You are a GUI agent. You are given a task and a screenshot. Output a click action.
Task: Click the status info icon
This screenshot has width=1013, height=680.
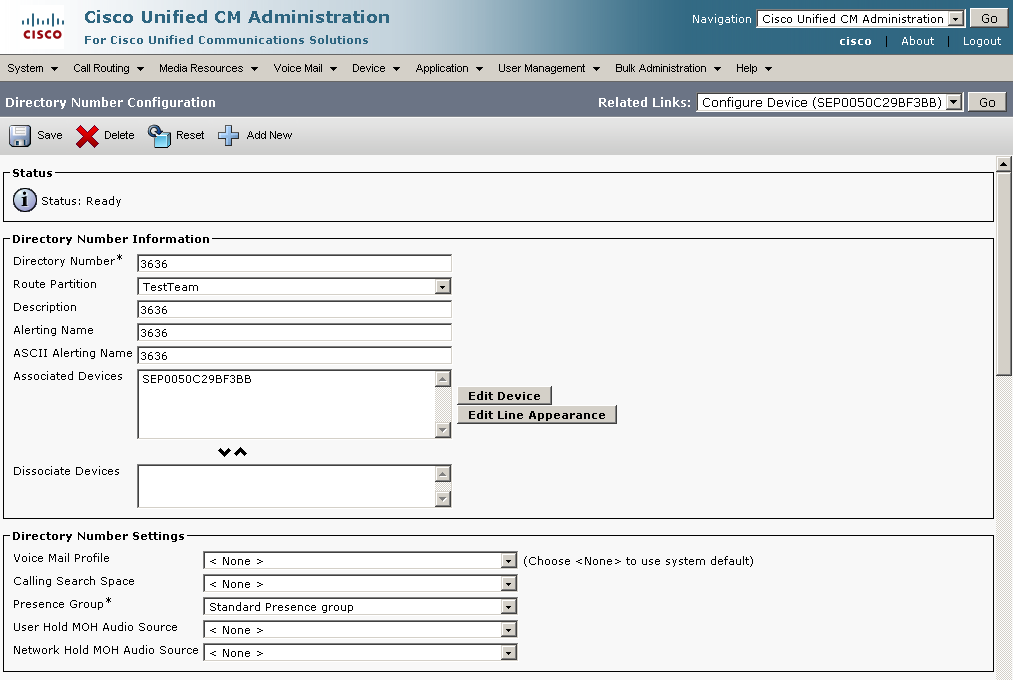click(25, 201)
